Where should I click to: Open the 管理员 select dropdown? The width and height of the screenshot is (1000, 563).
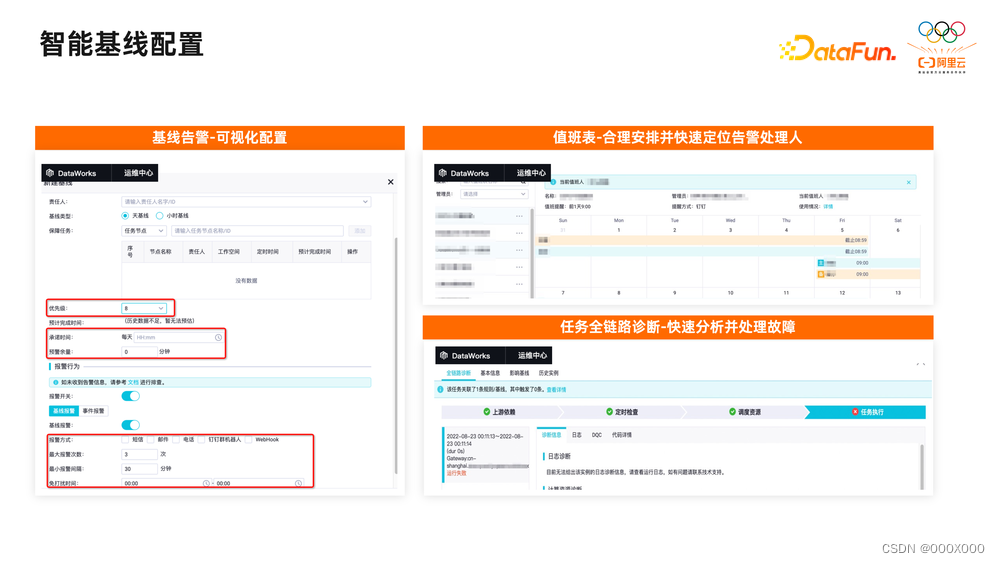tap(494, 194)
